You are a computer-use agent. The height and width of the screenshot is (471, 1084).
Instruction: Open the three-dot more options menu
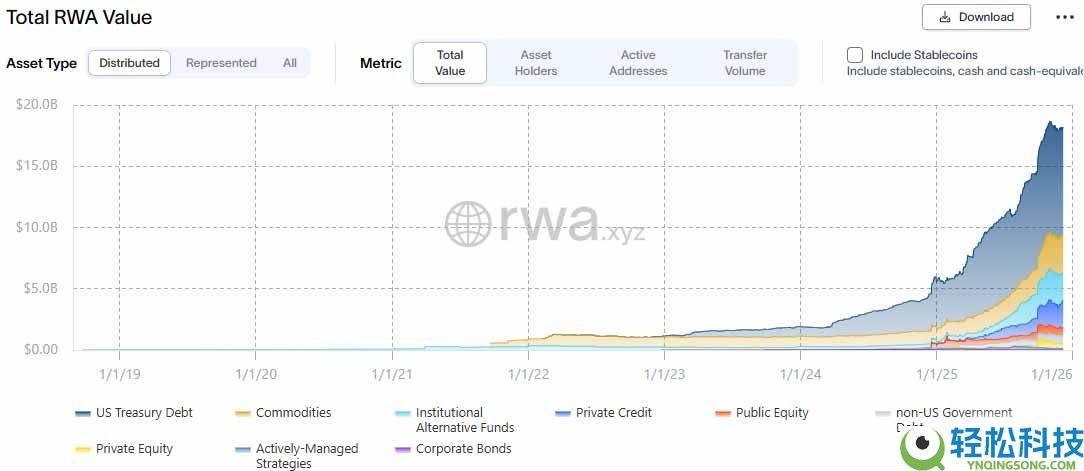click(x=1064, y=17)
